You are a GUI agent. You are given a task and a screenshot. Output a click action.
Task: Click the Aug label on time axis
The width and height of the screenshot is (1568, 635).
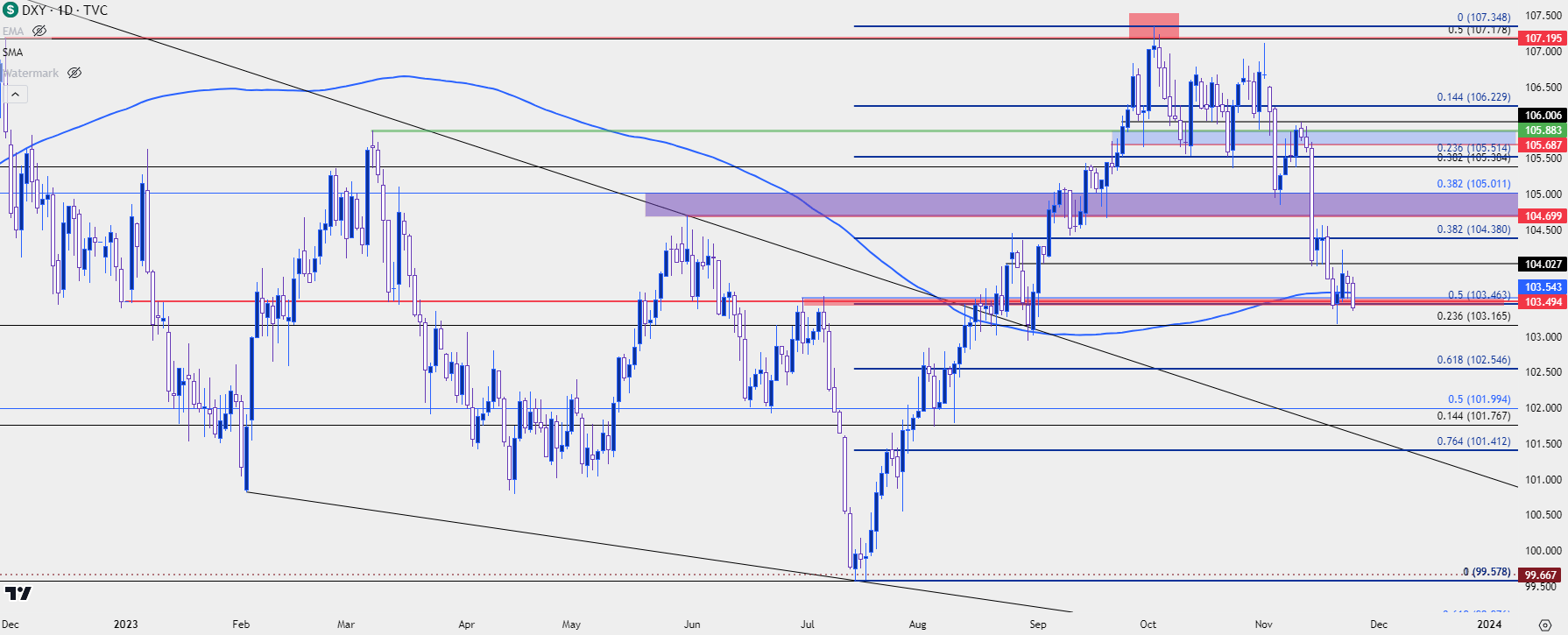tap(917, 624)
